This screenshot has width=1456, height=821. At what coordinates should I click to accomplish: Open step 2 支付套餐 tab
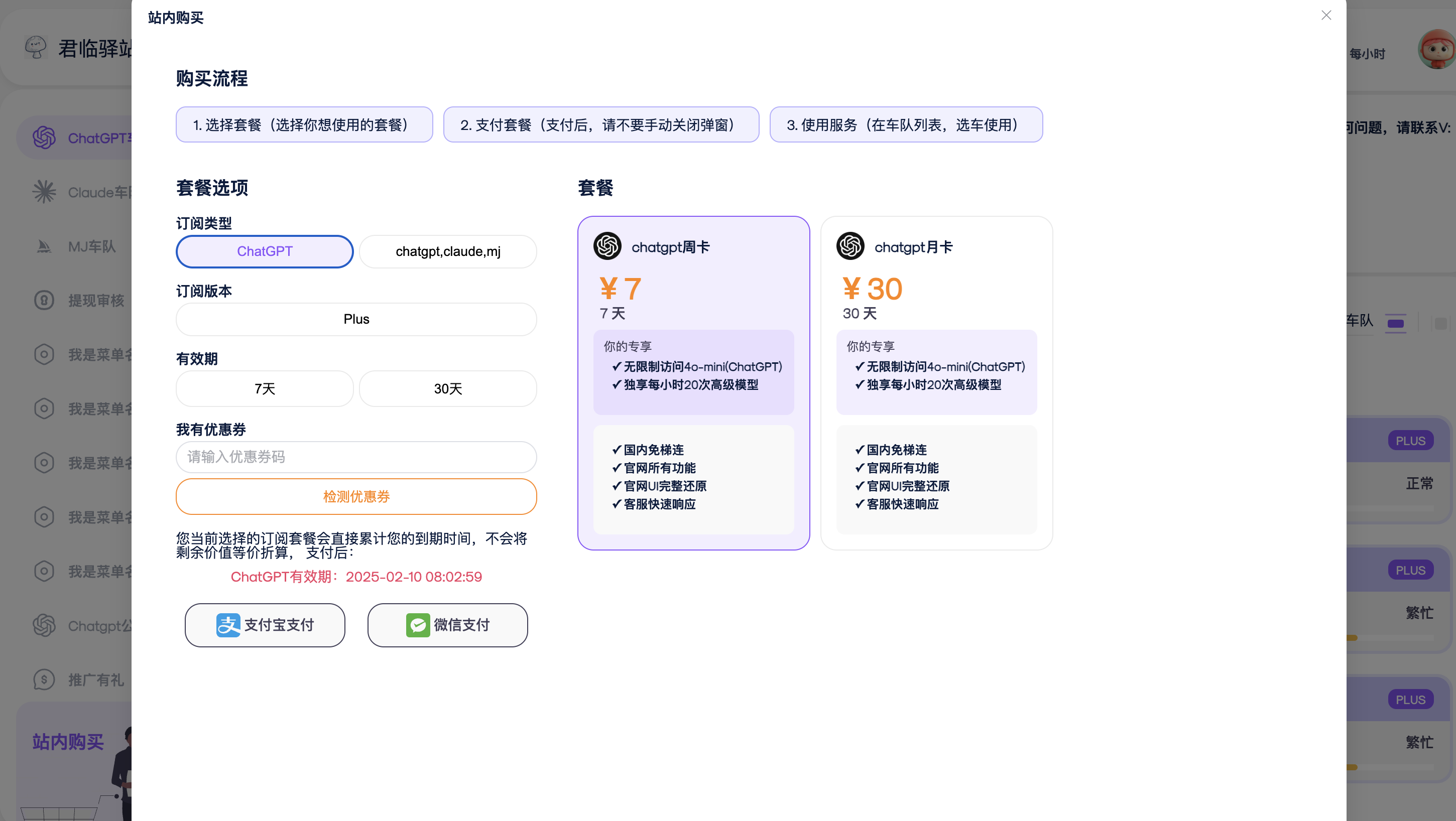click(601, 124)
